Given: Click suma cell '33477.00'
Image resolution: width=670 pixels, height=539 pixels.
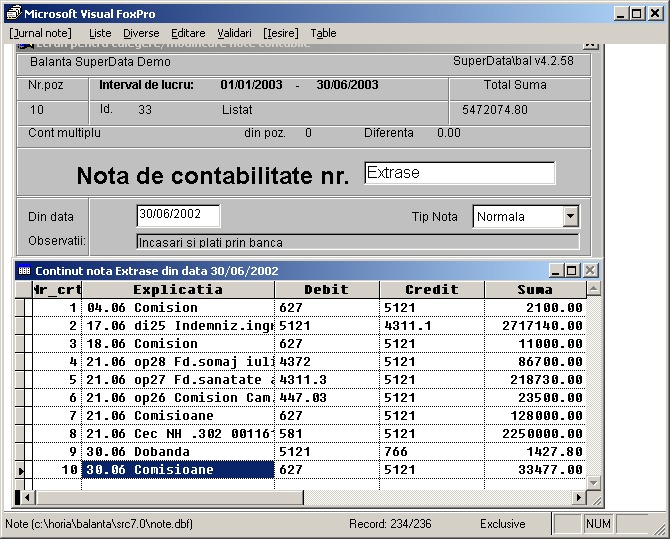Looking at the screenshot, I should tap(535, 469).
